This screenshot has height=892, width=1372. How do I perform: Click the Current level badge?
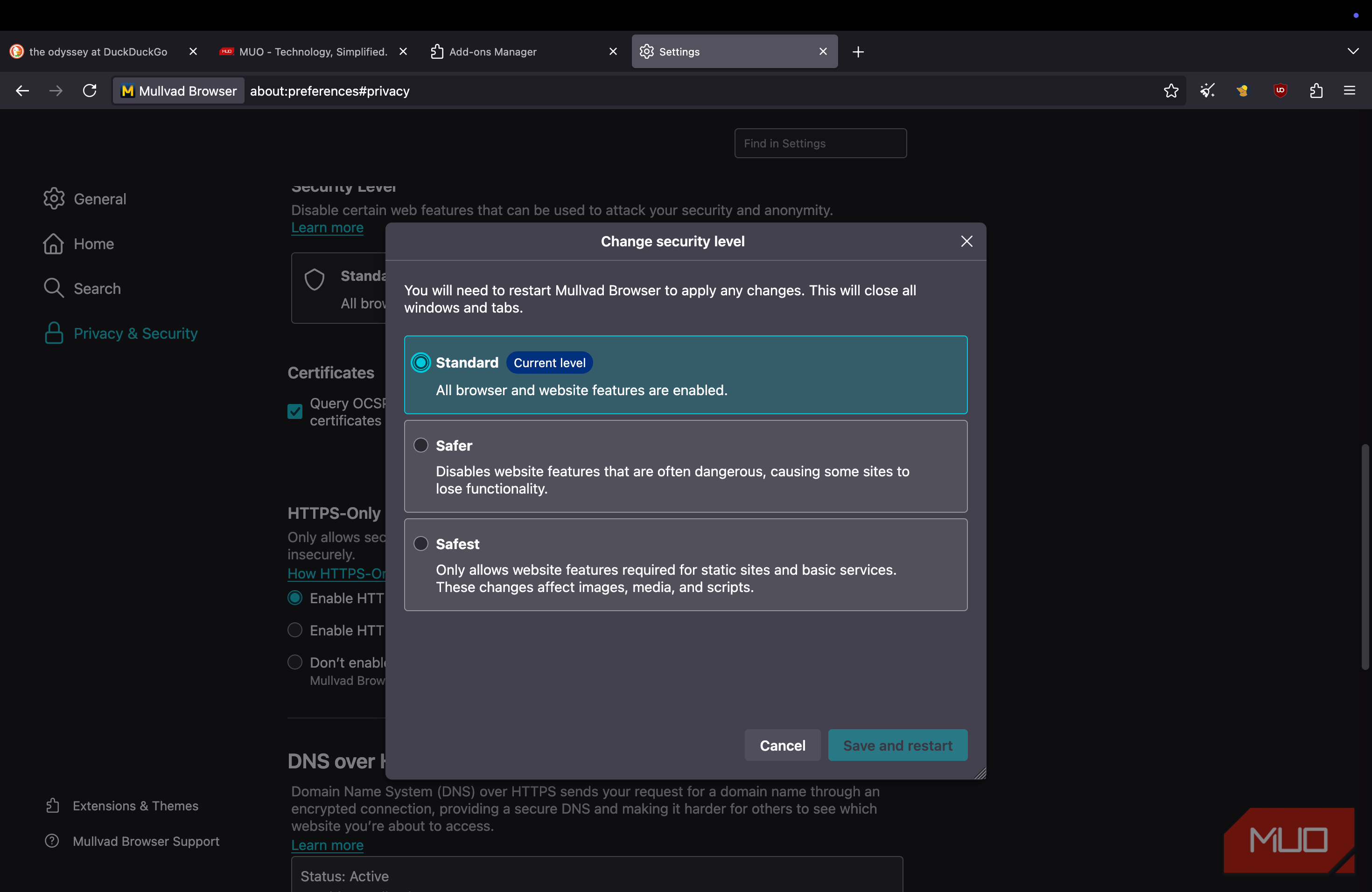[549, 362]
